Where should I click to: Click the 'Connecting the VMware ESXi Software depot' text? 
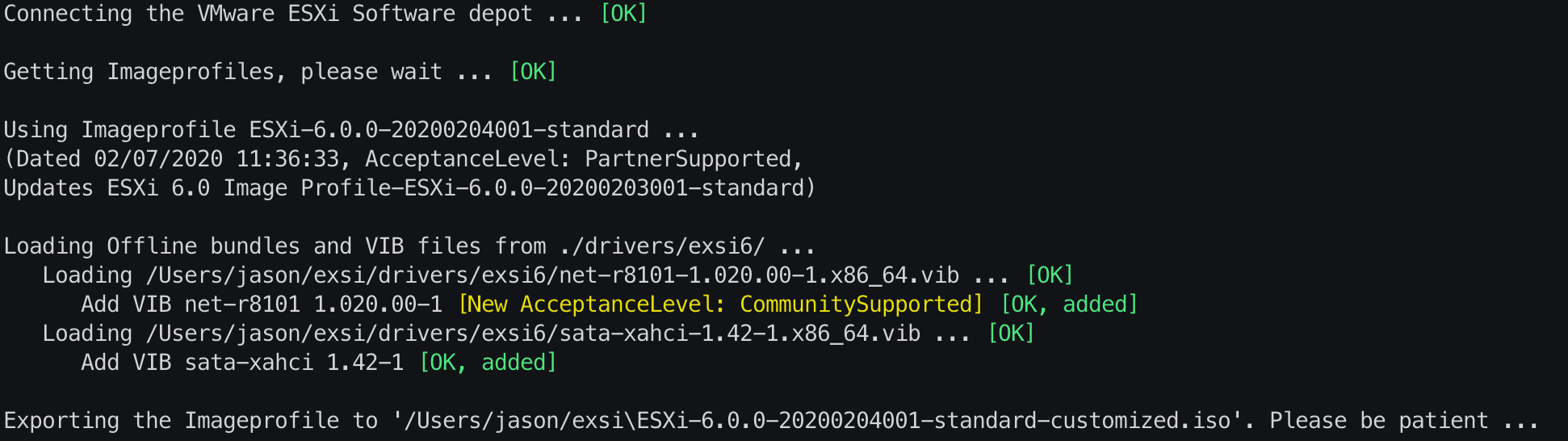tap(268, 14)
